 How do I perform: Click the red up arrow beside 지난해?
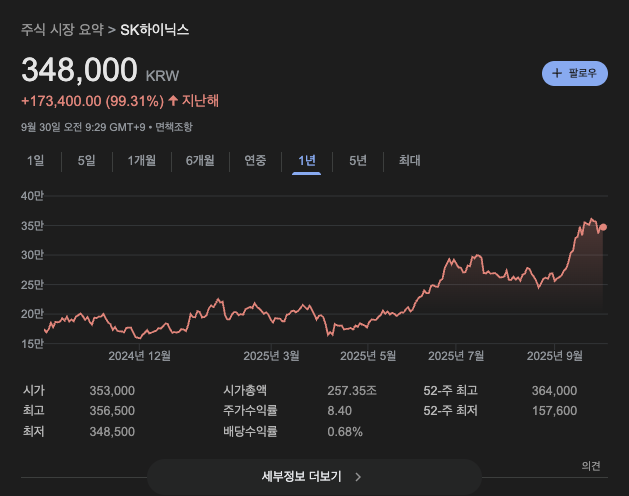pyautogui.click(x=173, y=101)
